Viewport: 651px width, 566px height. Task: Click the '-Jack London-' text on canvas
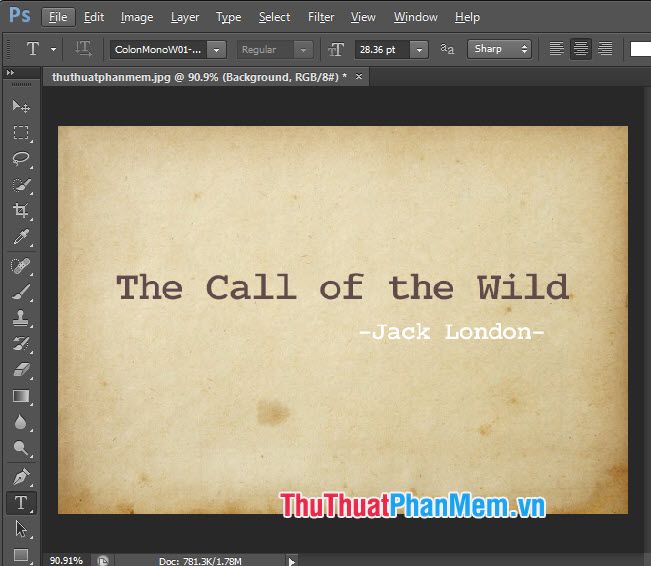452,332
